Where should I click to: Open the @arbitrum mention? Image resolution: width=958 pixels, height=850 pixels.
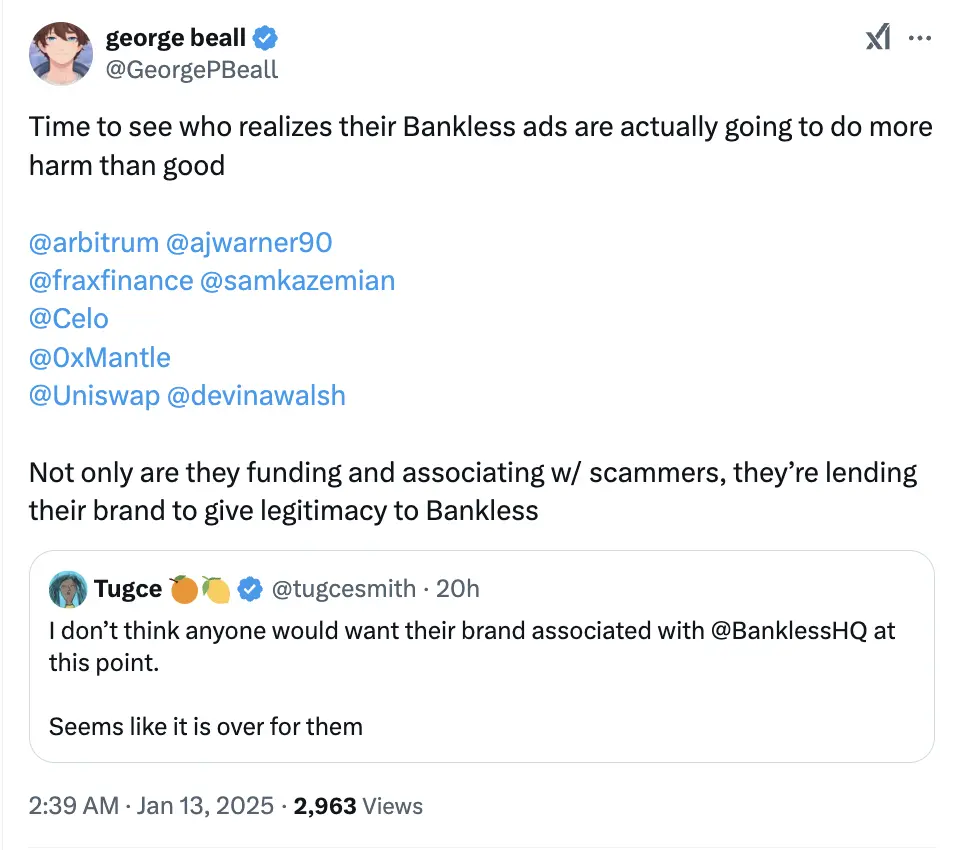point(94,242)
